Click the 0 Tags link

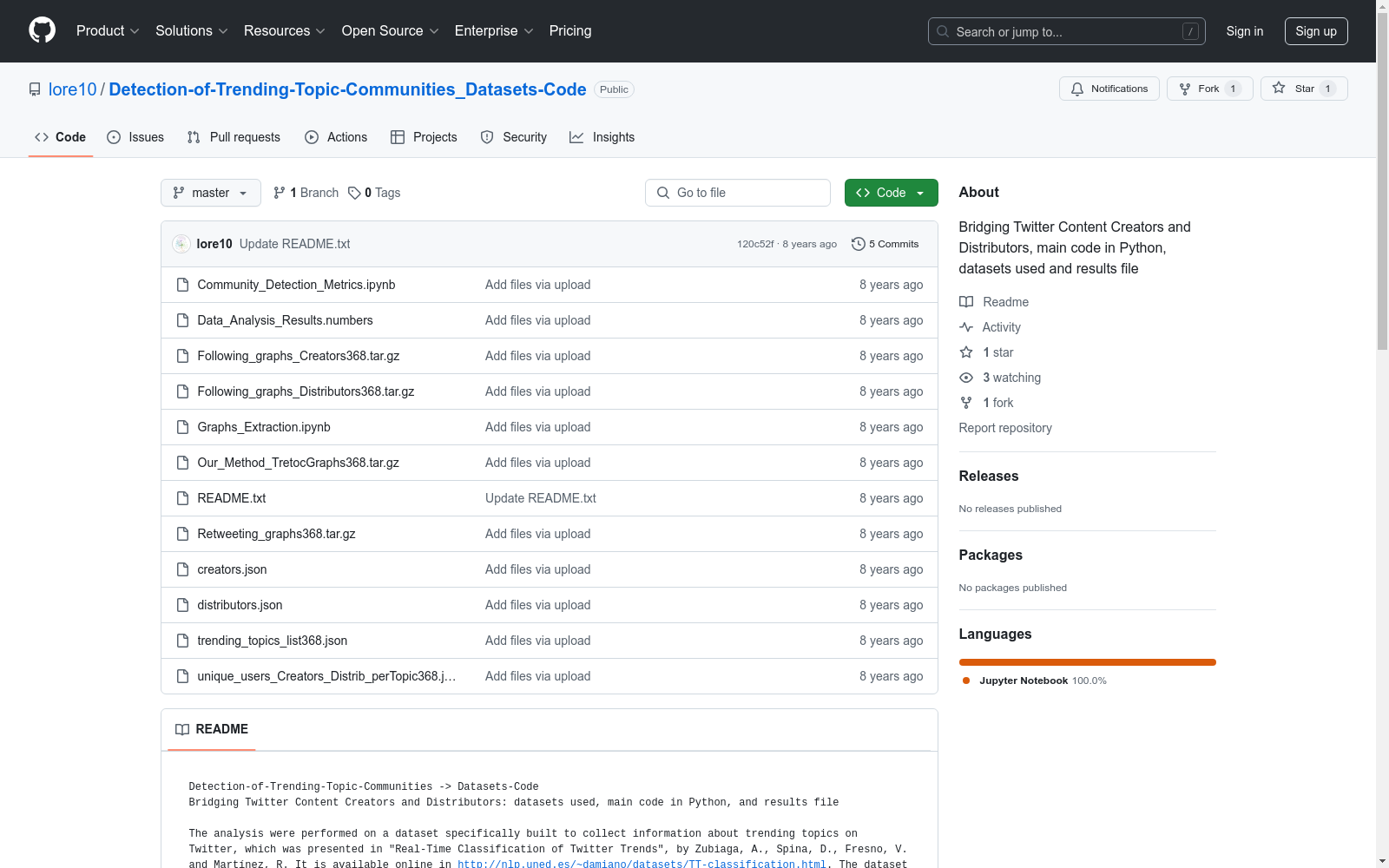point(374,193)
